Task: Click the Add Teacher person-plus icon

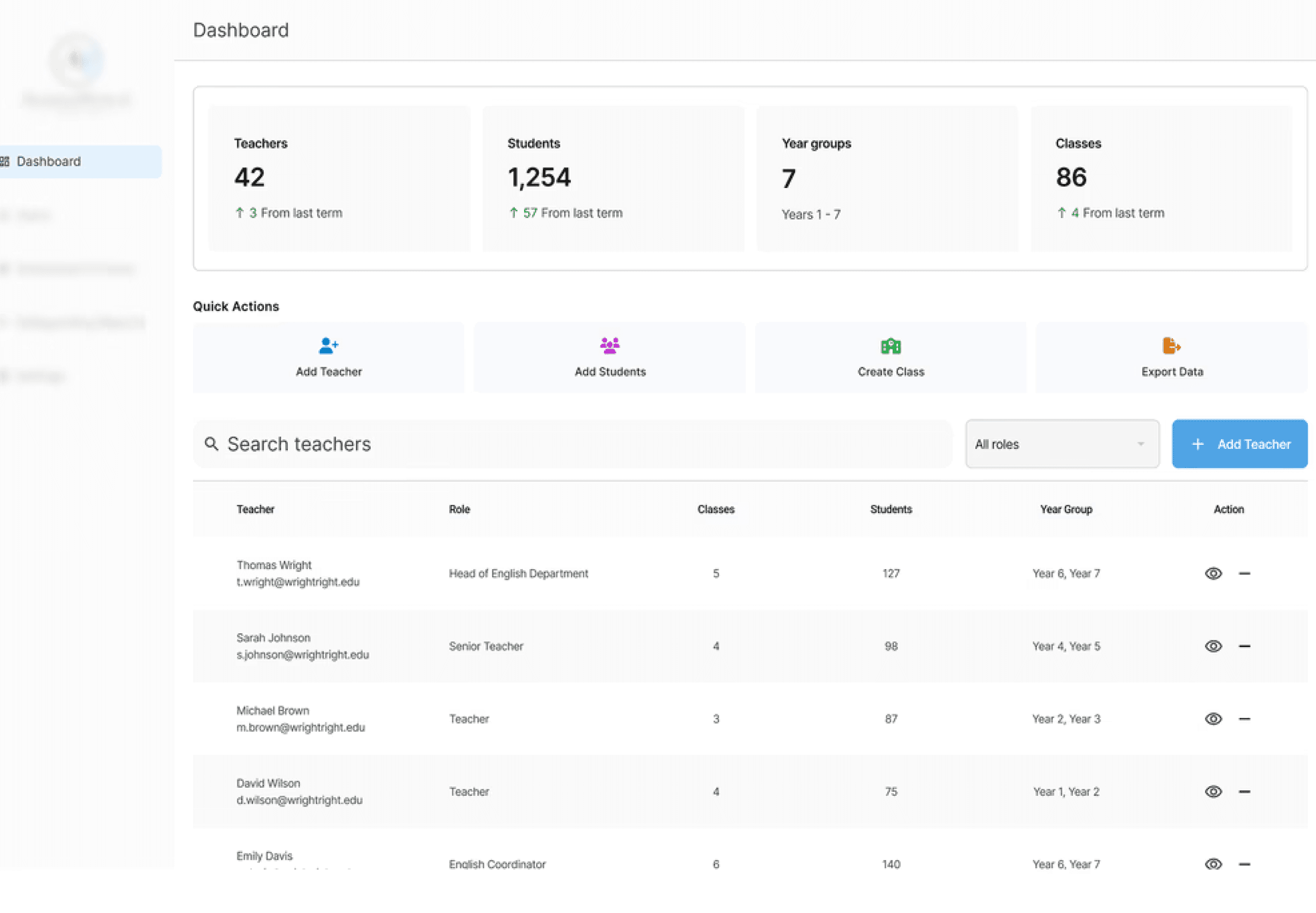Action: click(328, 345)
